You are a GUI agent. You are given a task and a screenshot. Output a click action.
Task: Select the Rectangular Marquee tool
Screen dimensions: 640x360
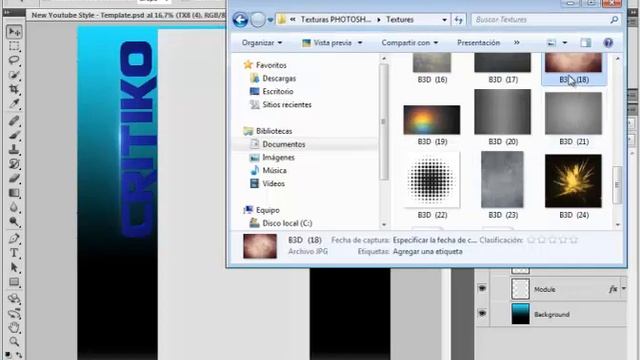pos(14,46)
